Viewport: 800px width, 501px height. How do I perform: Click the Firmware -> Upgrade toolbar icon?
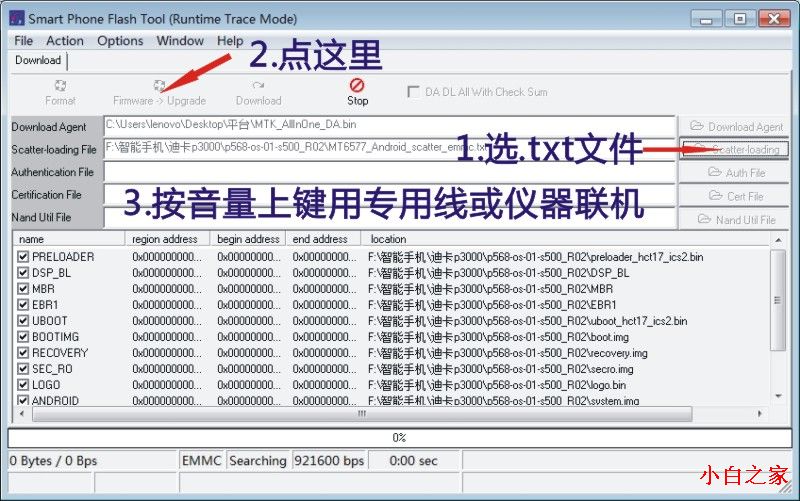(159, 85)
